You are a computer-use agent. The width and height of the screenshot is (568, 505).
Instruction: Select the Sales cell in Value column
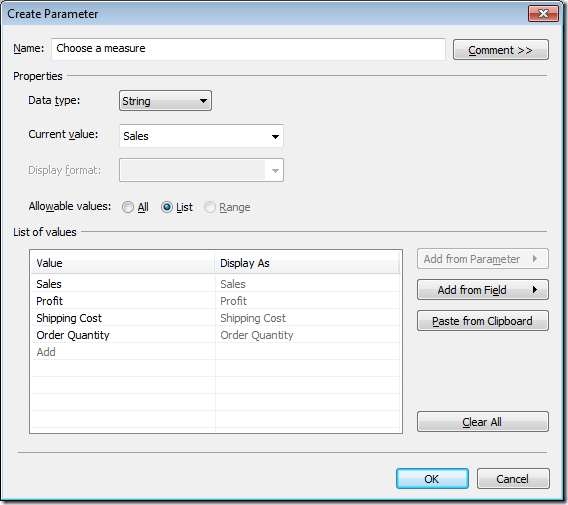(123, 284)
